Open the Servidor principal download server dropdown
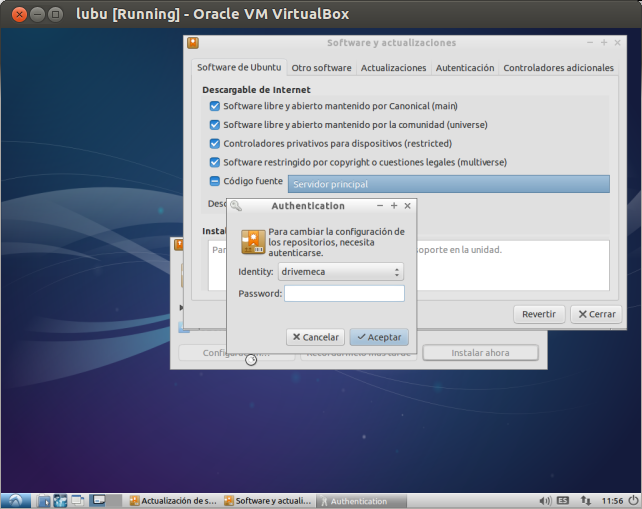Image resolution: width=642 pixels, height=509 pixels. pyautogui.click(x=448, y=184)
